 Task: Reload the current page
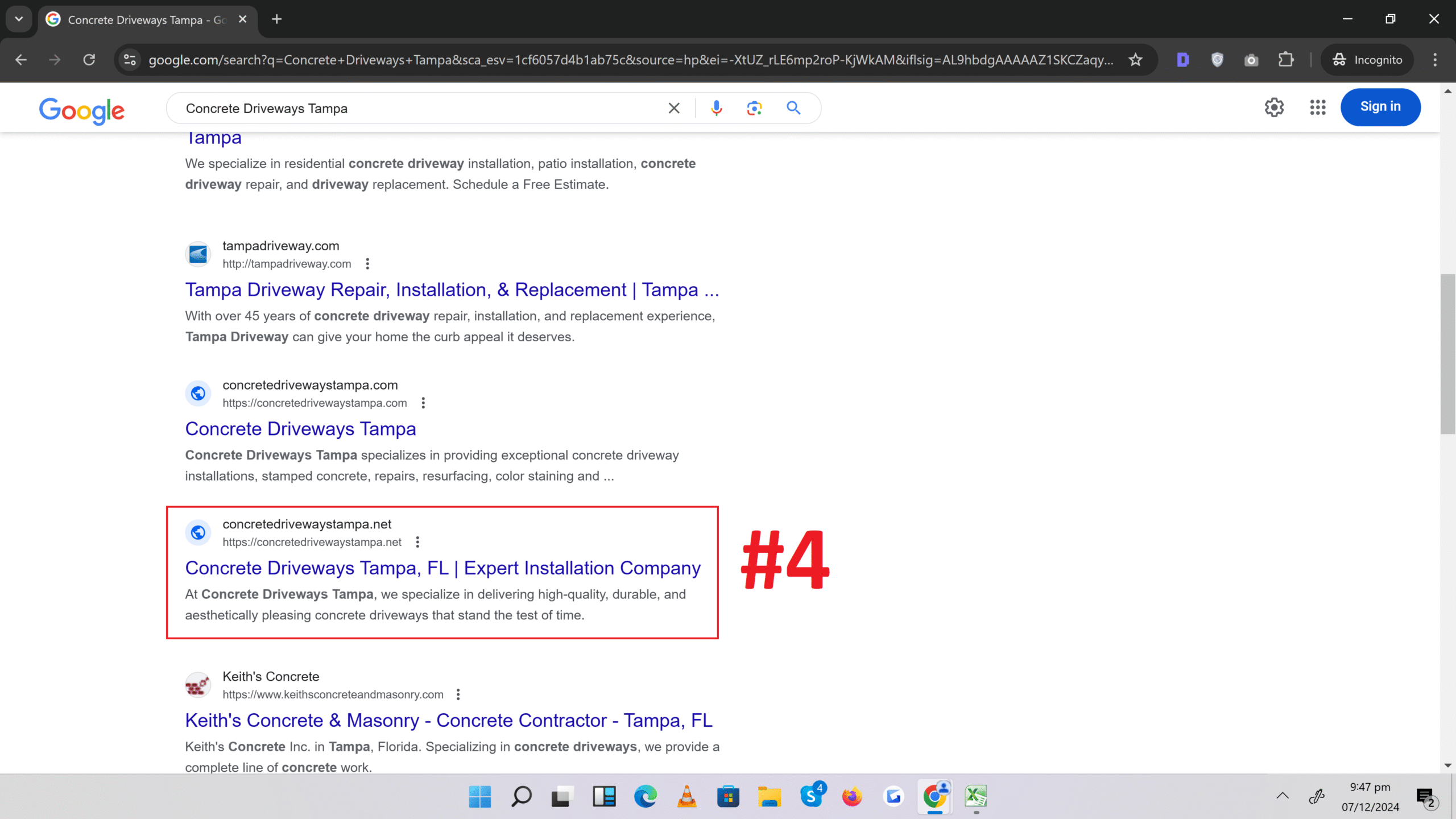pyautogui.click(x=89, y=60)
